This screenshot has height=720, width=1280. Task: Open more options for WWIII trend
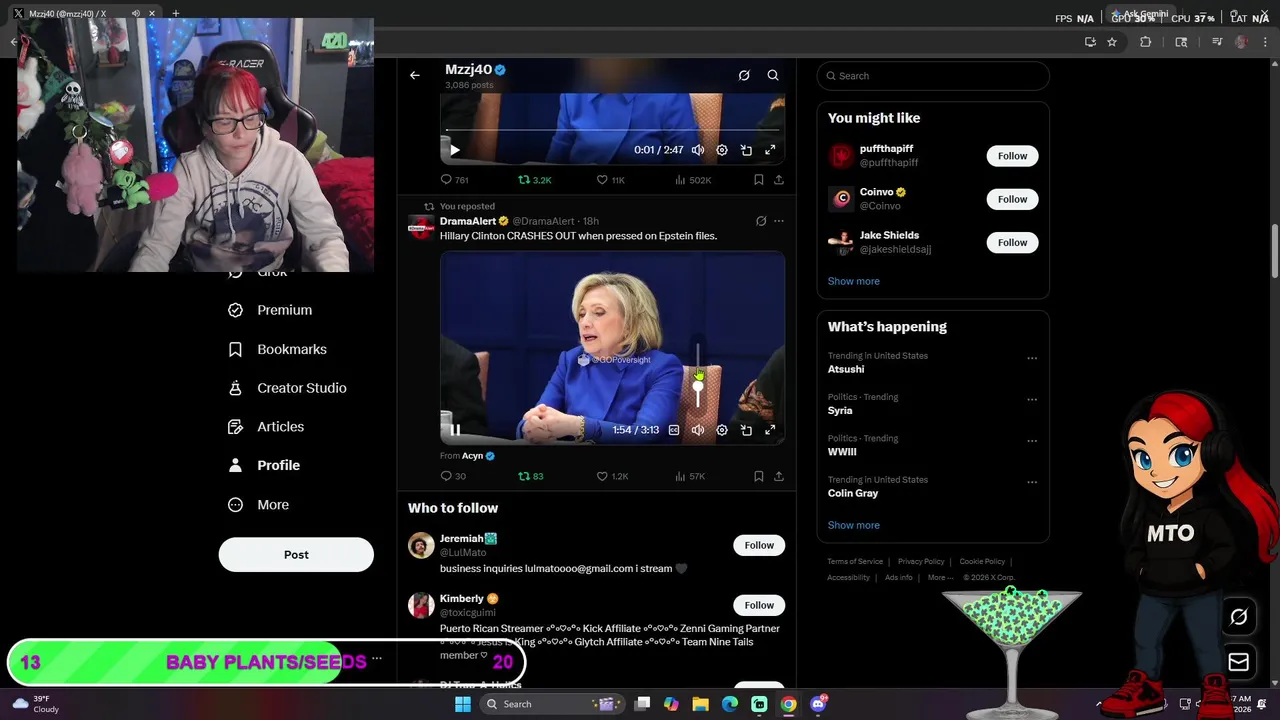point(1032,441)
